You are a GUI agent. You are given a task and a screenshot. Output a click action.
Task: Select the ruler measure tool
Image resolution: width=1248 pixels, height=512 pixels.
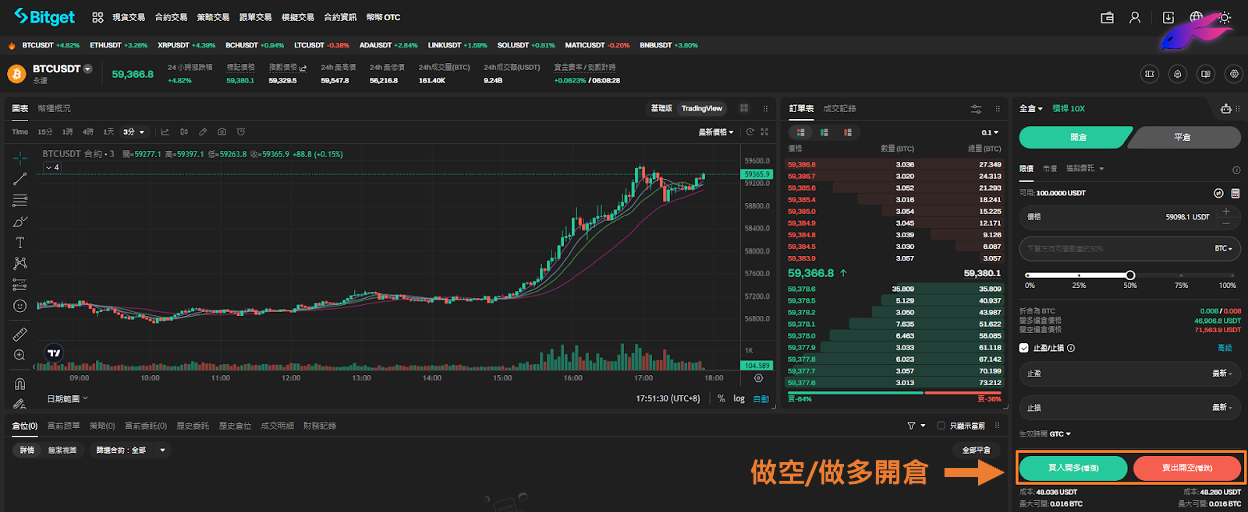click(x=20, y=334)
